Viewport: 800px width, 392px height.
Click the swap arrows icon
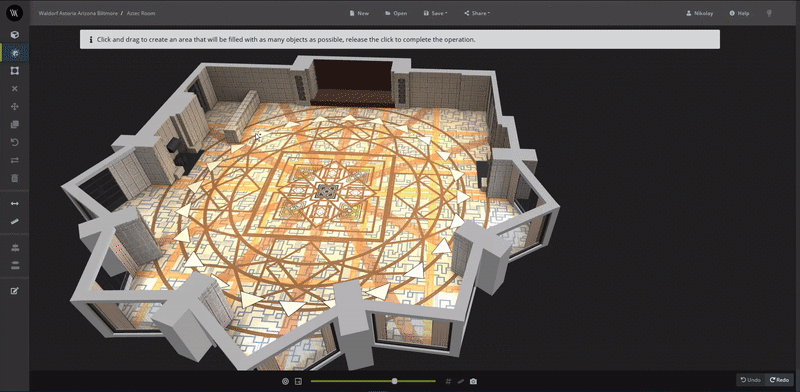coord(15,160)
